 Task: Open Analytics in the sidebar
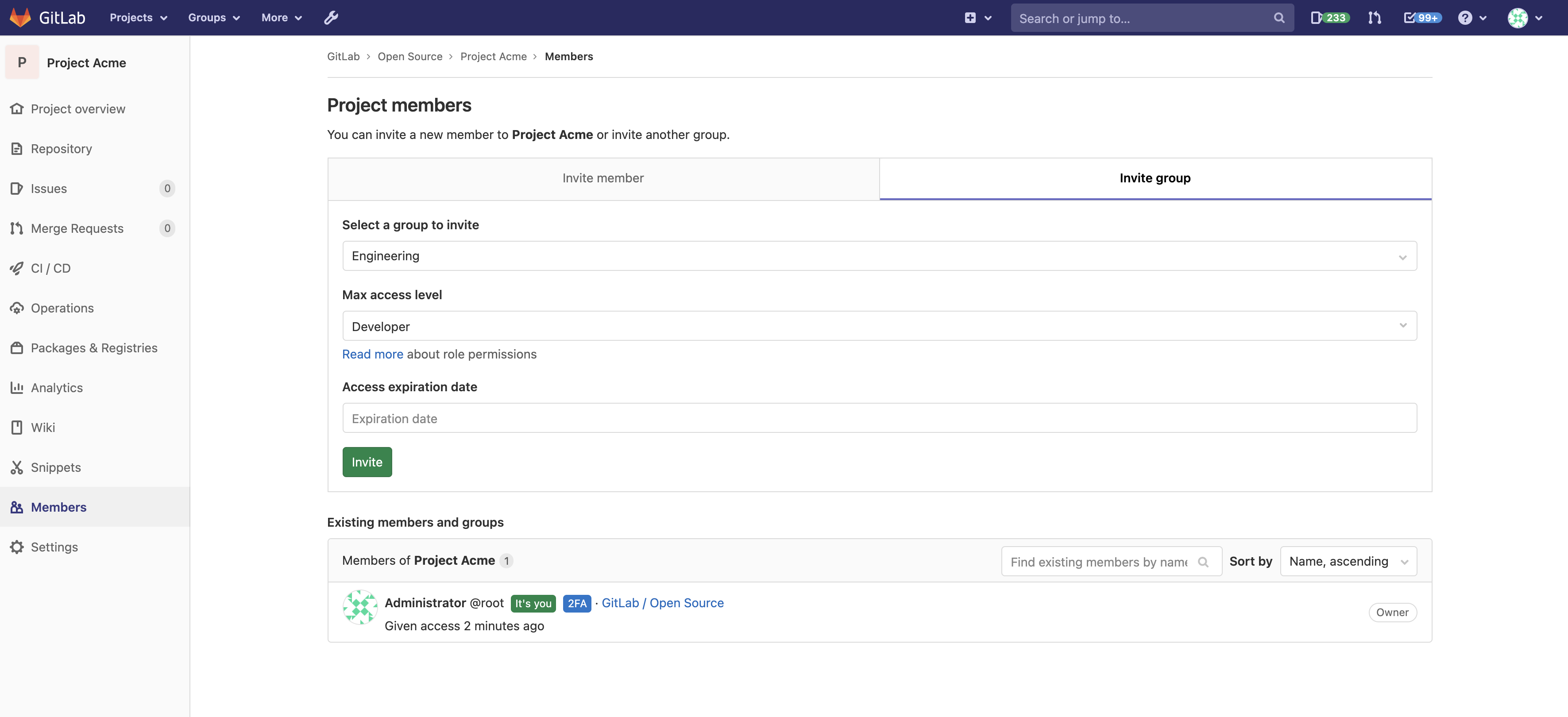[x=95, y=388]
